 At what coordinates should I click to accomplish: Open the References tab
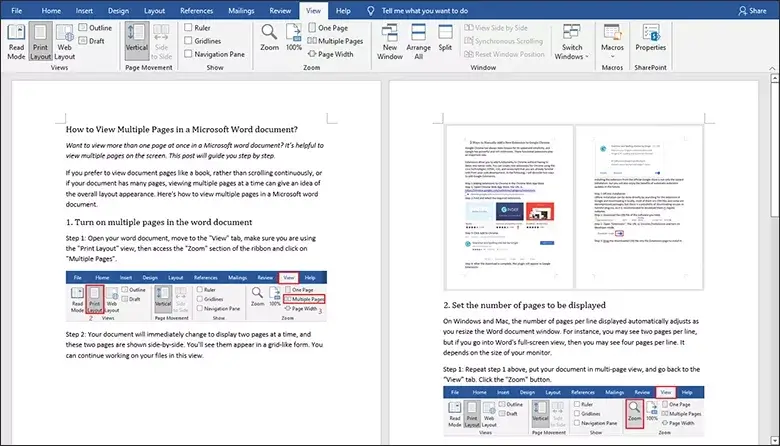[x=196, y=10]
